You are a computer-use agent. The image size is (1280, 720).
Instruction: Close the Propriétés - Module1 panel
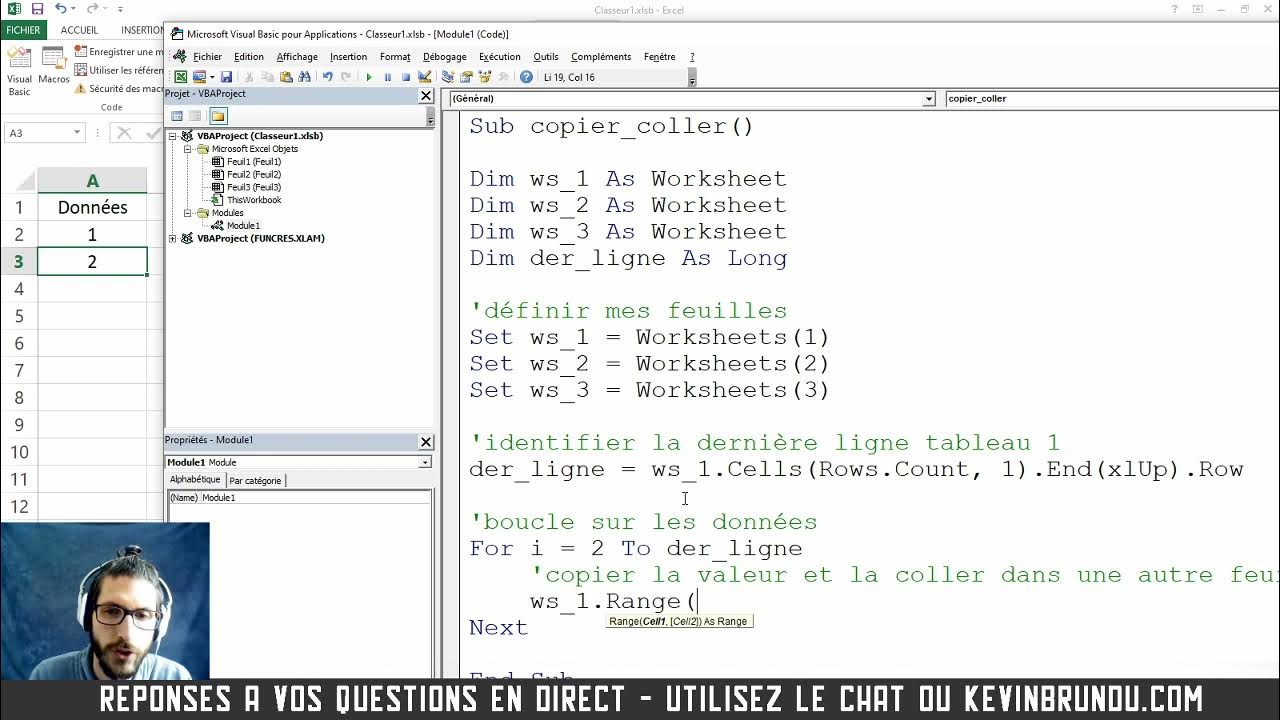[426, 441]
